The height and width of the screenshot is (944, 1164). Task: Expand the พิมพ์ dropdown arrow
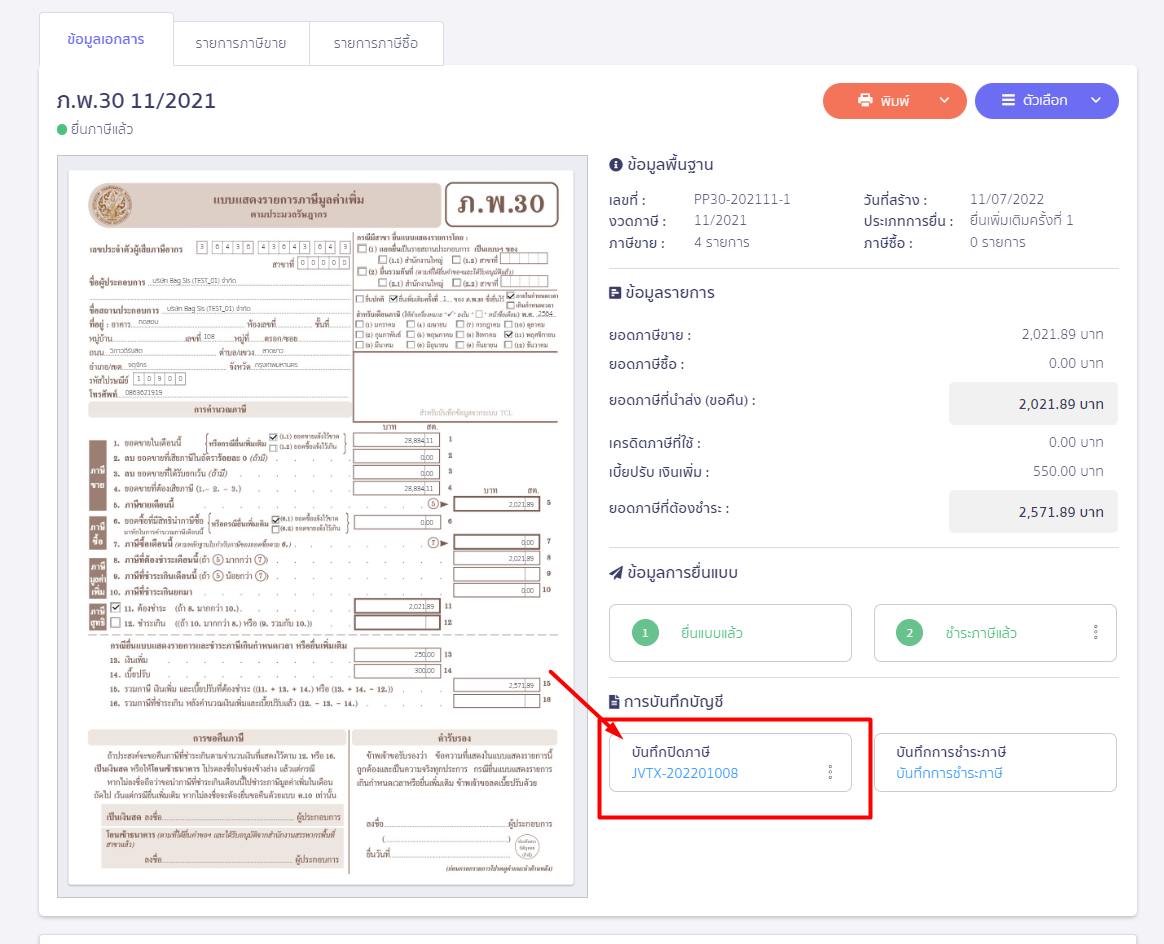click(944, 101)
